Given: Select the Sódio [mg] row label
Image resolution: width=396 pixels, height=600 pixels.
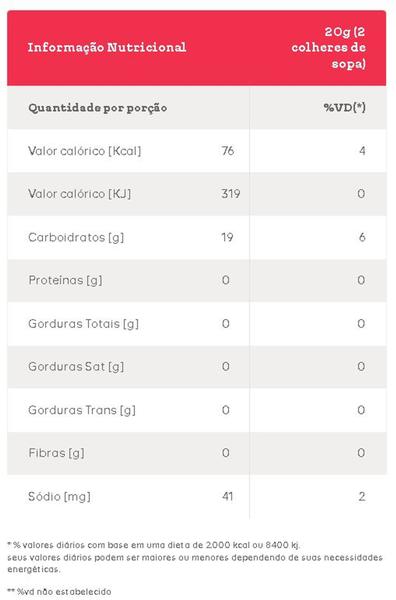Looking at the screenshot, I should 59,497.
